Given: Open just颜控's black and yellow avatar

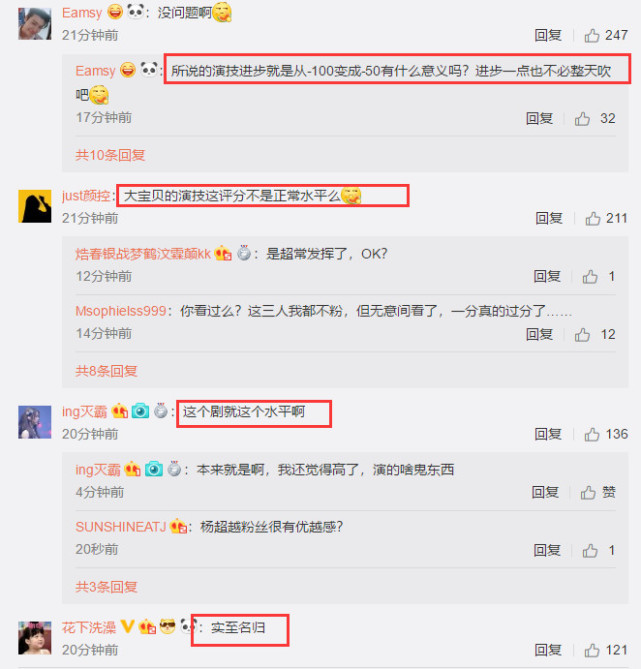Looking at the screenshot, I should [35, 207].
